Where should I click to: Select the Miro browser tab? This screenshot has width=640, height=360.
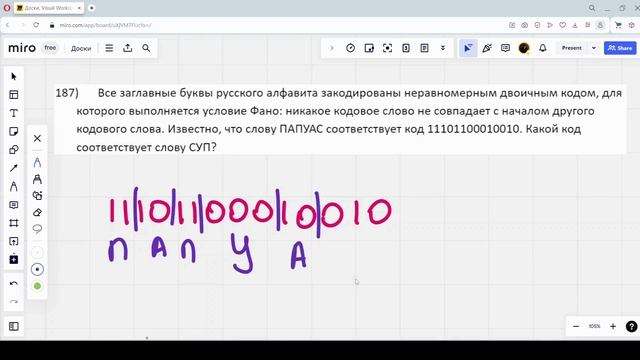(49, 8)
